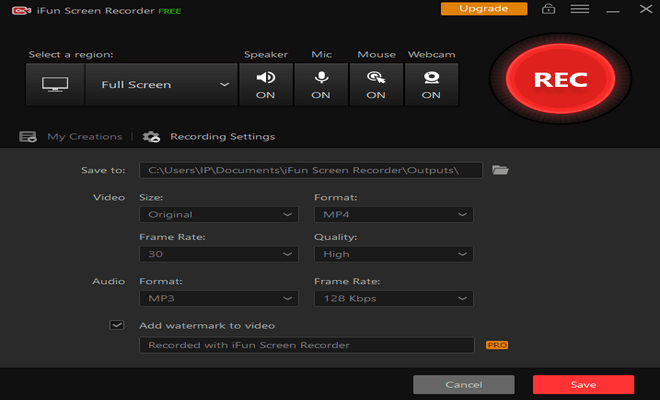Uncheck Add watermark to video checkbox

(x=117, y=325)
